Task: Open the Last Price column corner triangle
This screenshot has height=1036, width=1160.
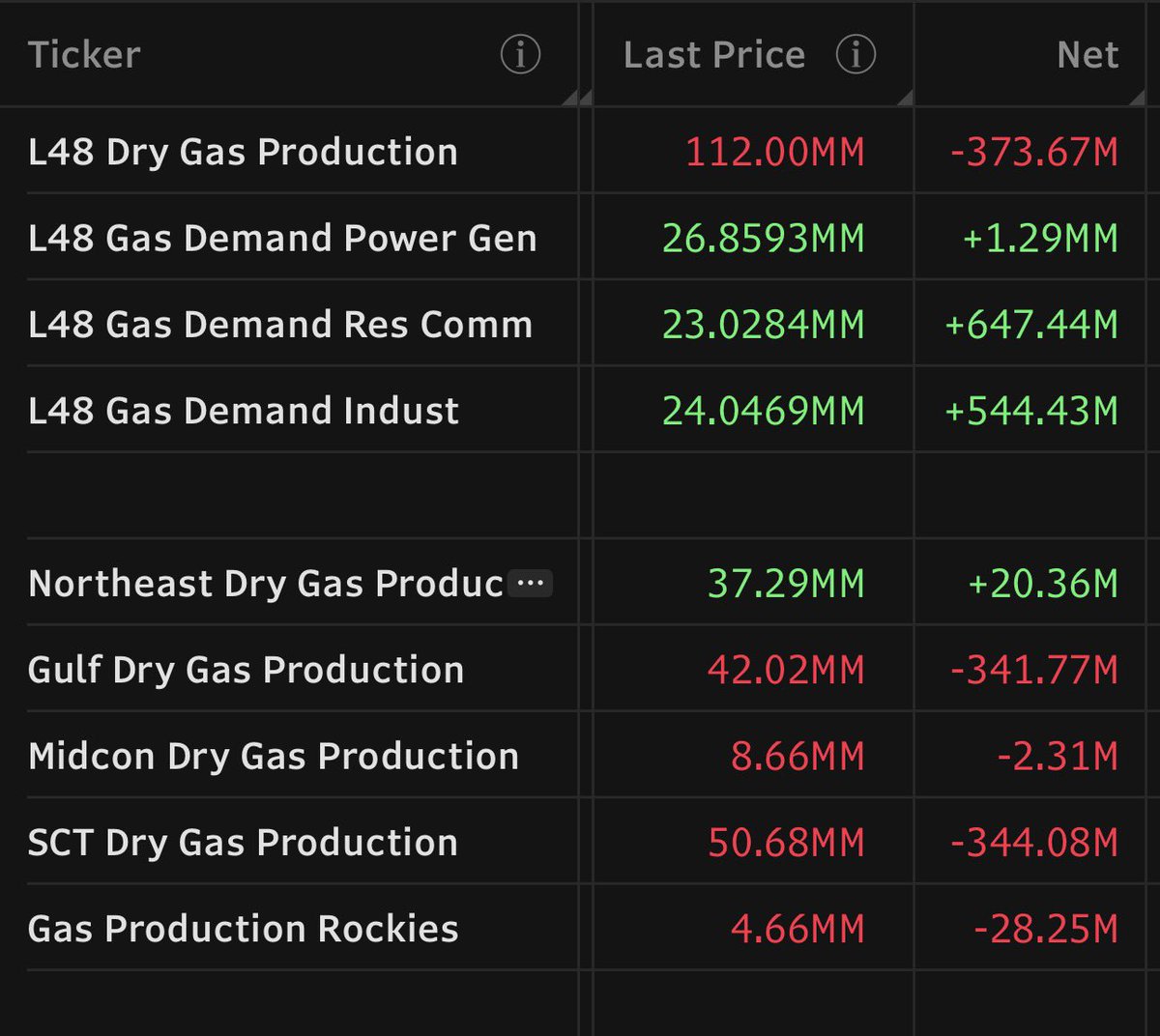Action: pos(905,97)
